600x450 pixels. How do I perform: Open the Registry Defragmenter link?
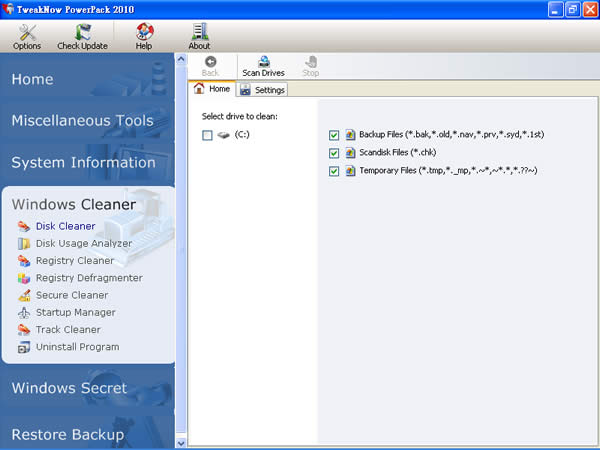click(x=89, y=278)
